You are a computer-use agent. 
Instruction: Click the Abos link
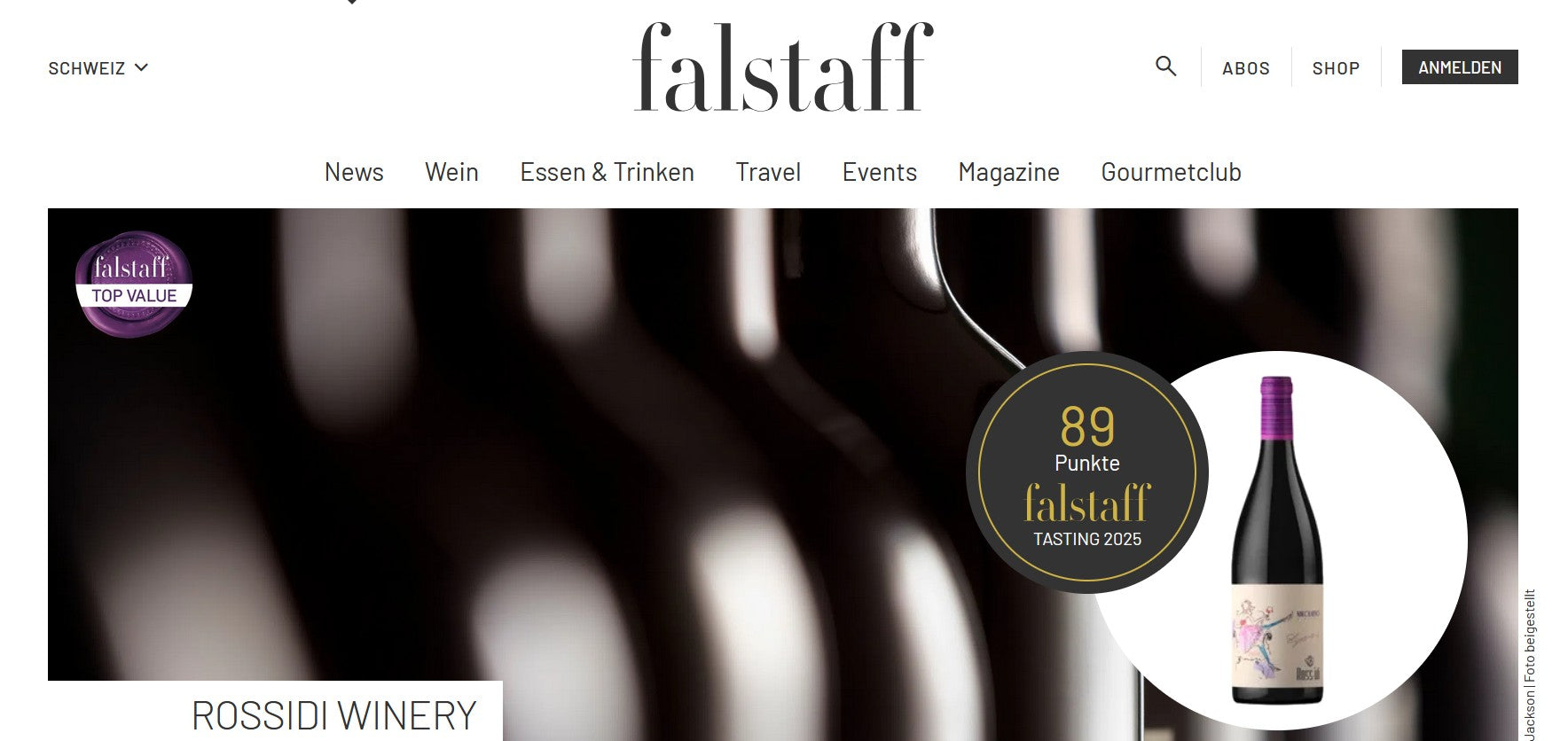(x=1246, y=68)
